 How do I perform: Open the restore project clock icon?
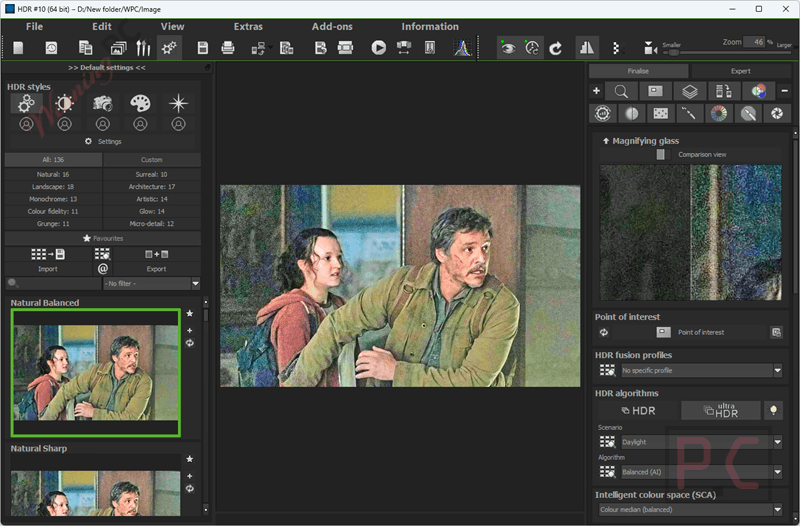(x=52, y=48)
